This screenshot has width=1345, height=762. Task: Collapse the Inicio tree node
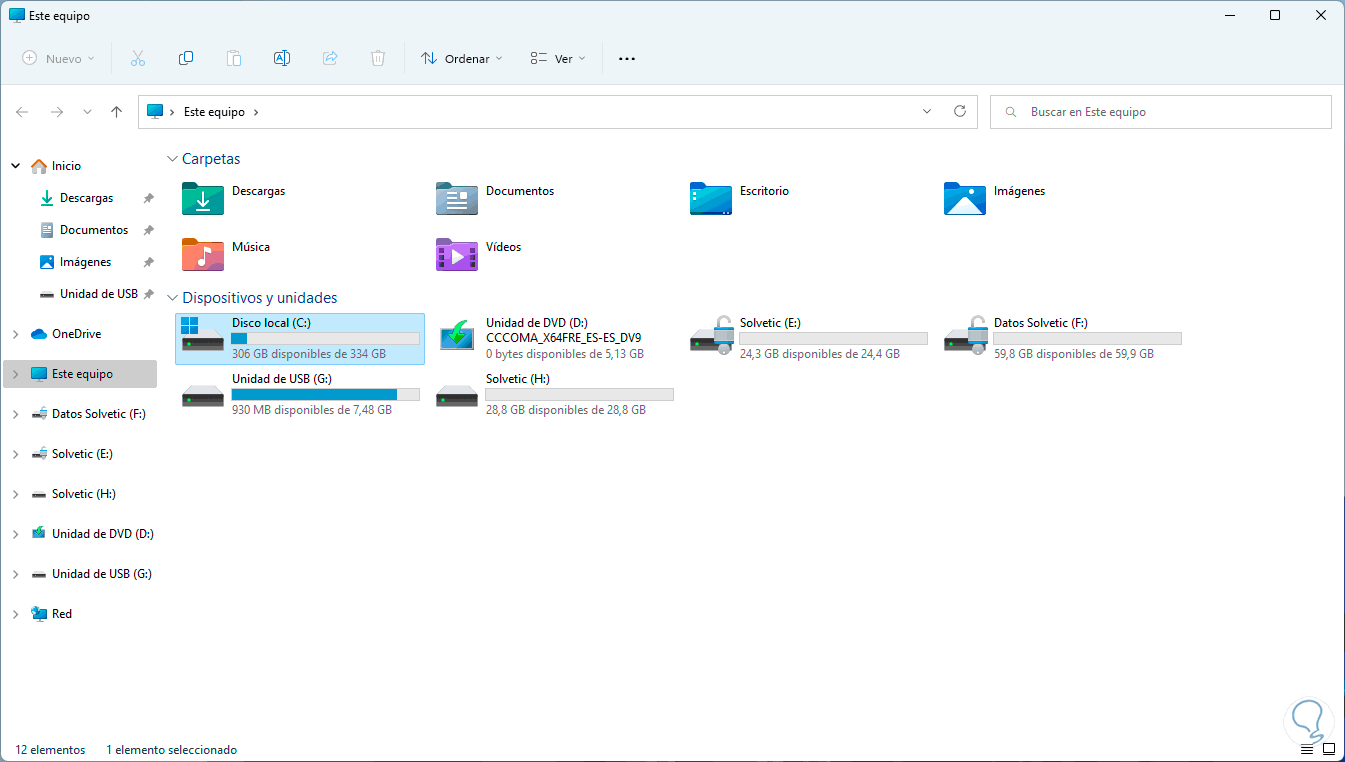[x=15, y=166]
